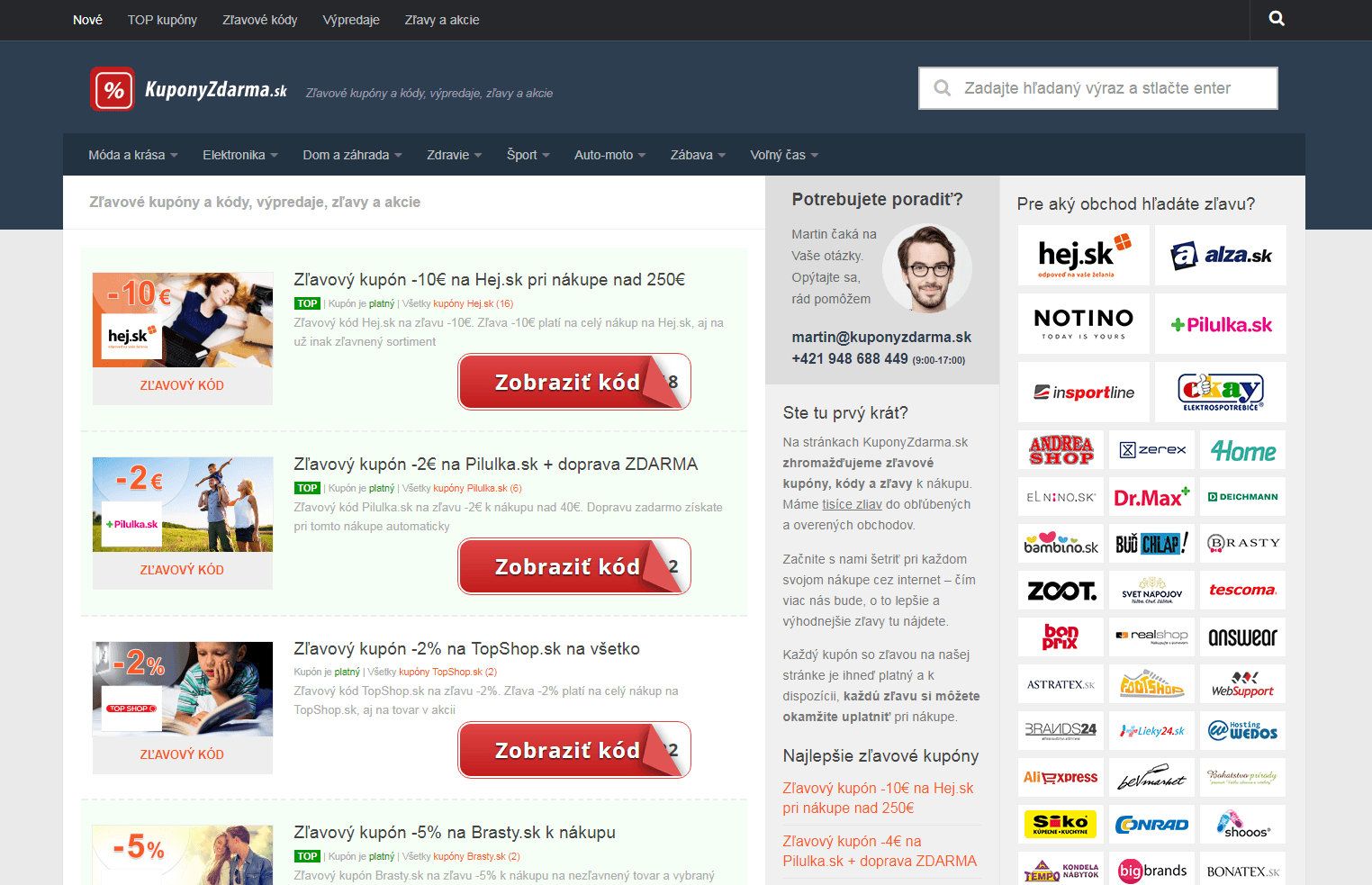Image resolution: width=1372 pixels, height=885 pixels.
Task: Go to the Nové top menu item
Action: 87,20
